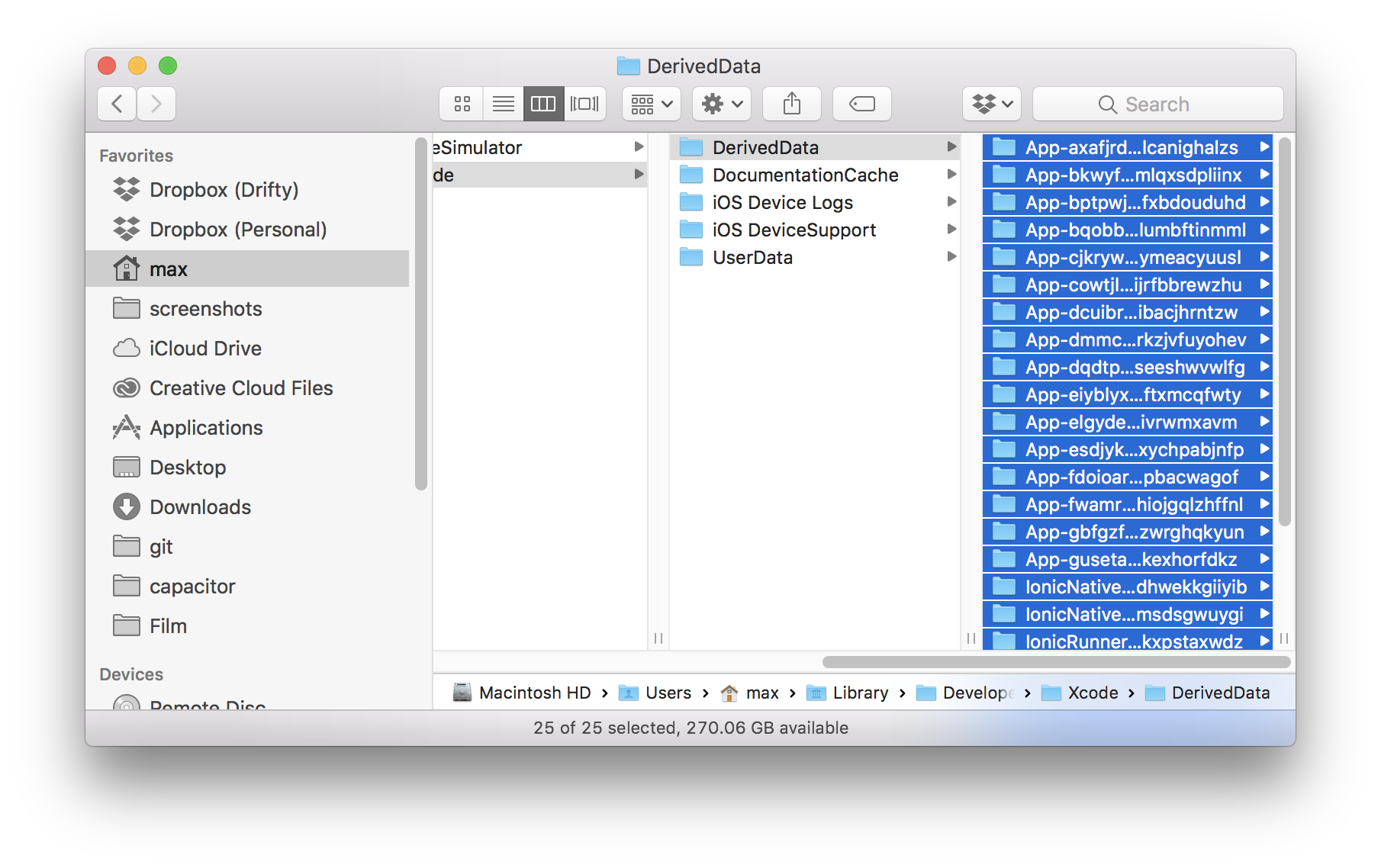Click Macintosh HD in the path bar
Viewport: 1381px width, 868px height.
[535, 693]
